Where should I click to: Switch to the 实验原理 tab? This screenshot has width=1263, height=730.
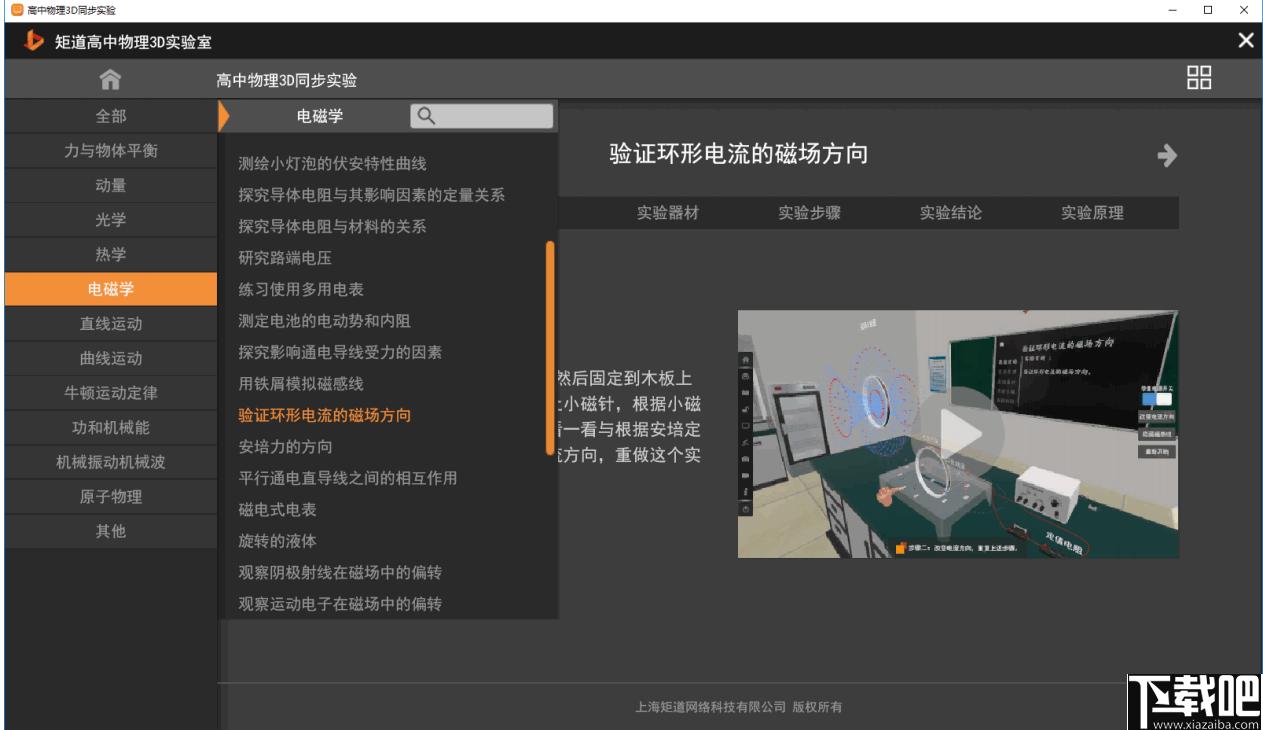click(x=1093, y=213)
